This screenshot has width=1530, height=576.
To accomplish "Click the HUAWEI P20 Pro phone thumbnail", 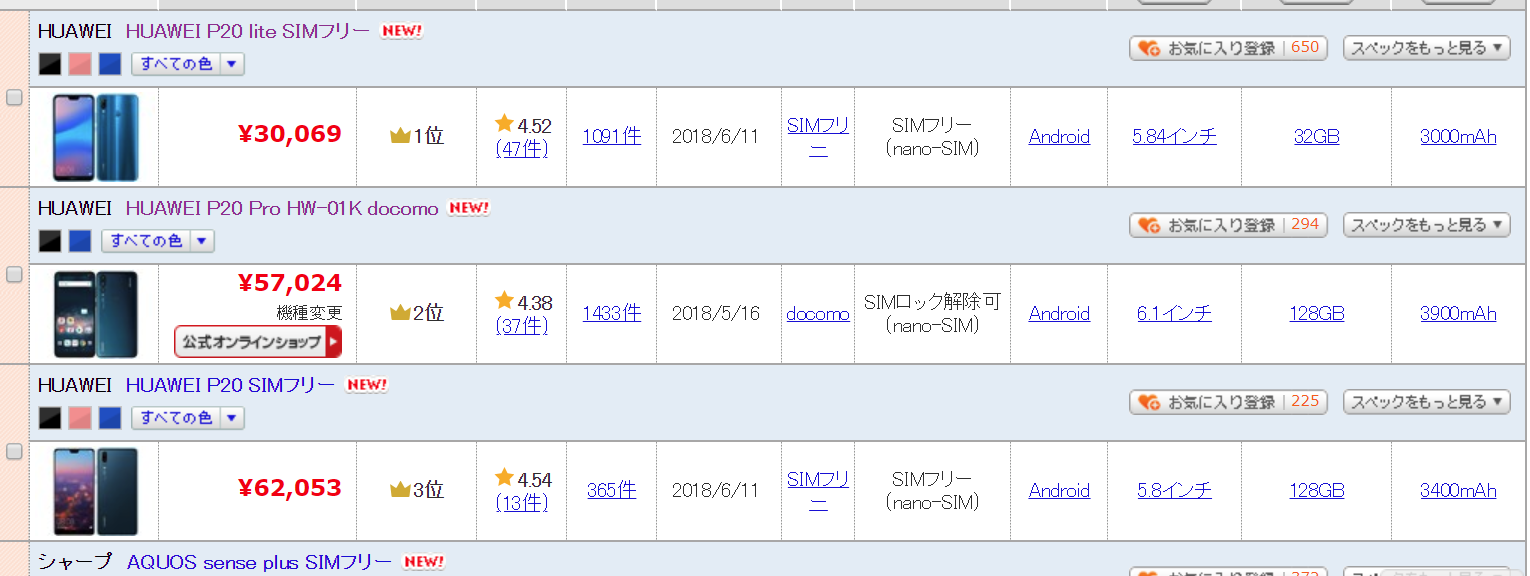I will tap(96, 313).
